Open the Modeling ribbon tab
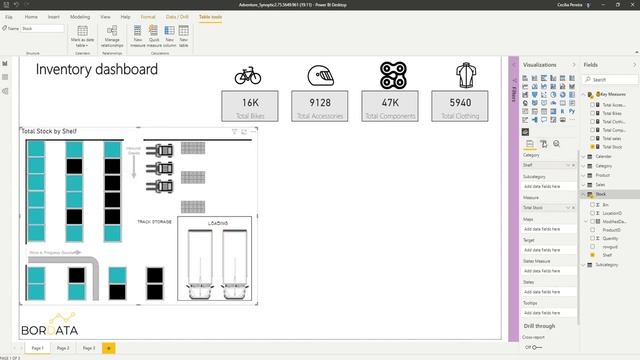The width and height of the screenshot is (640, 360). (80, 17)
